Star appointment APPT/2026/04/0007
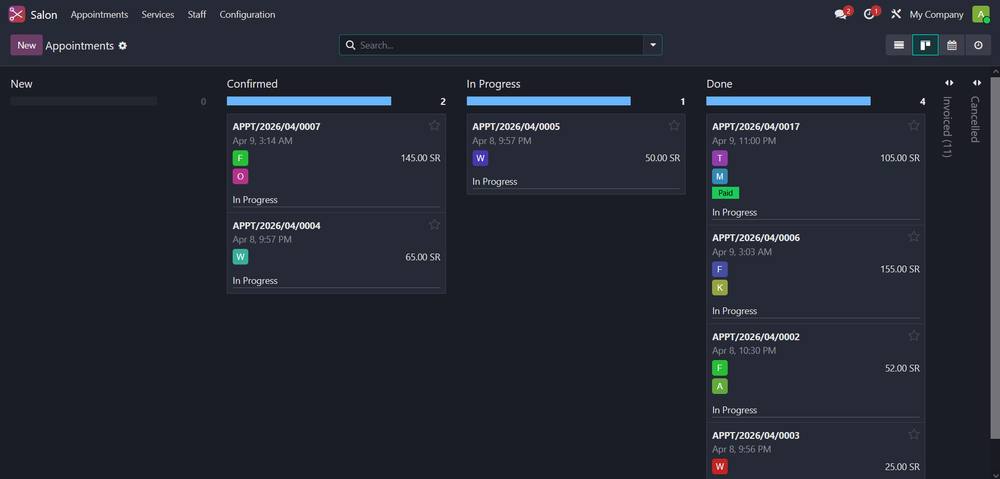1000x479 pixels. pos(434,125)
